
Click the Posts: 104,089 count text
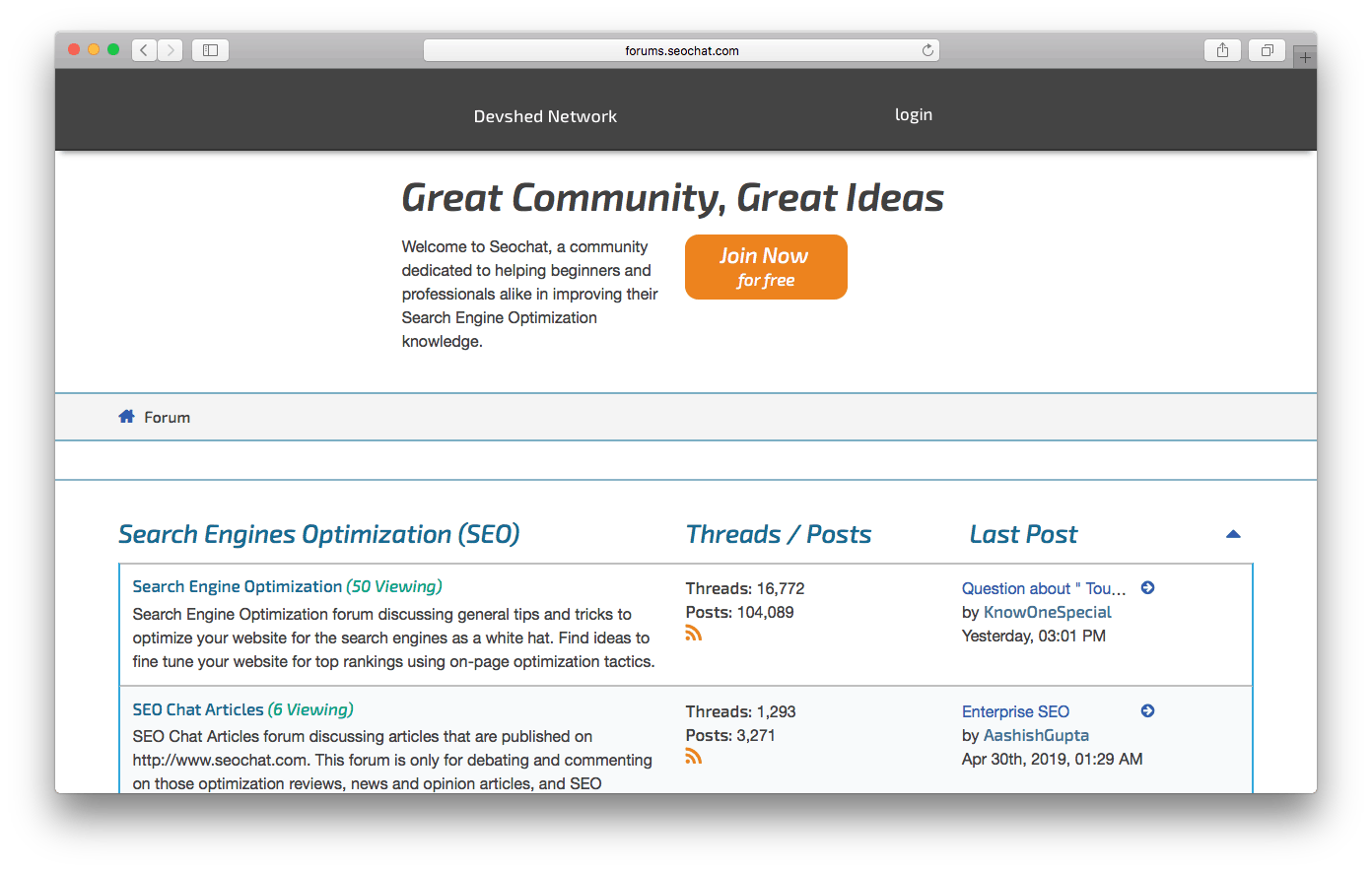point(740,612)
